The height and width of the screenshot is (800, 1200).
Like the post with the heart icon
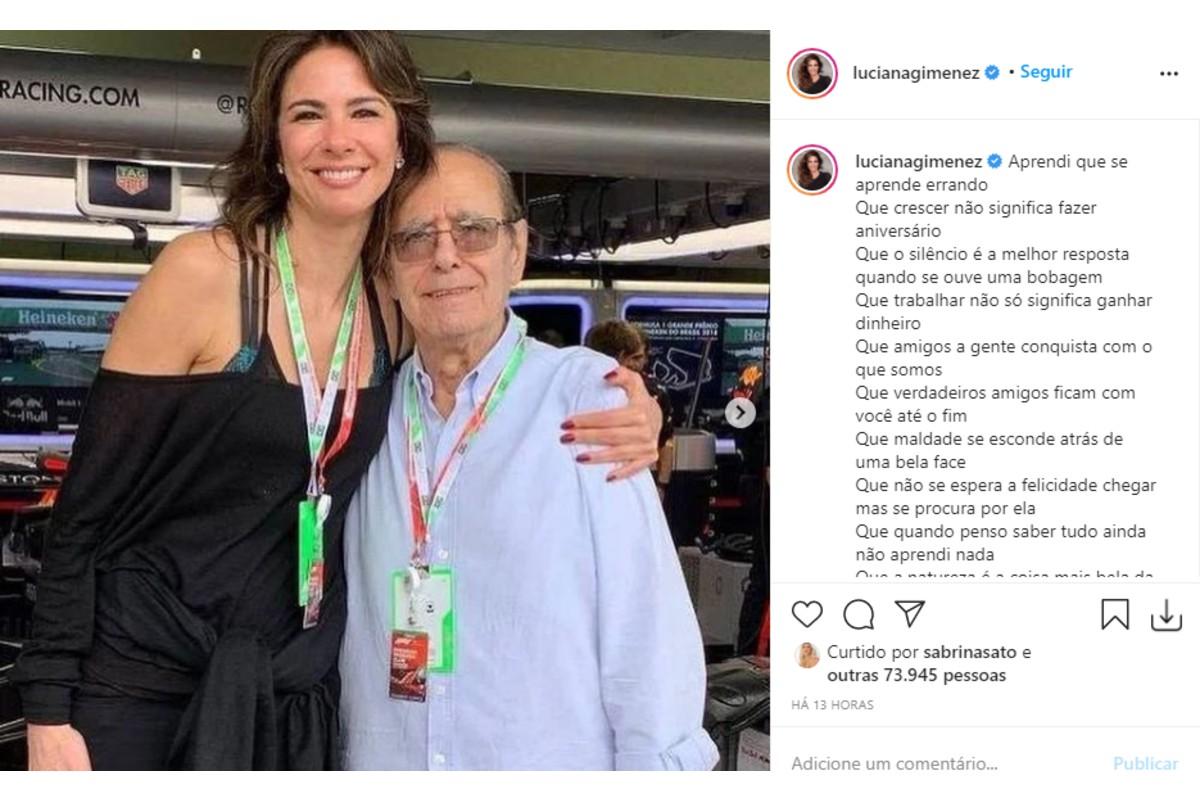click(807, 614)
